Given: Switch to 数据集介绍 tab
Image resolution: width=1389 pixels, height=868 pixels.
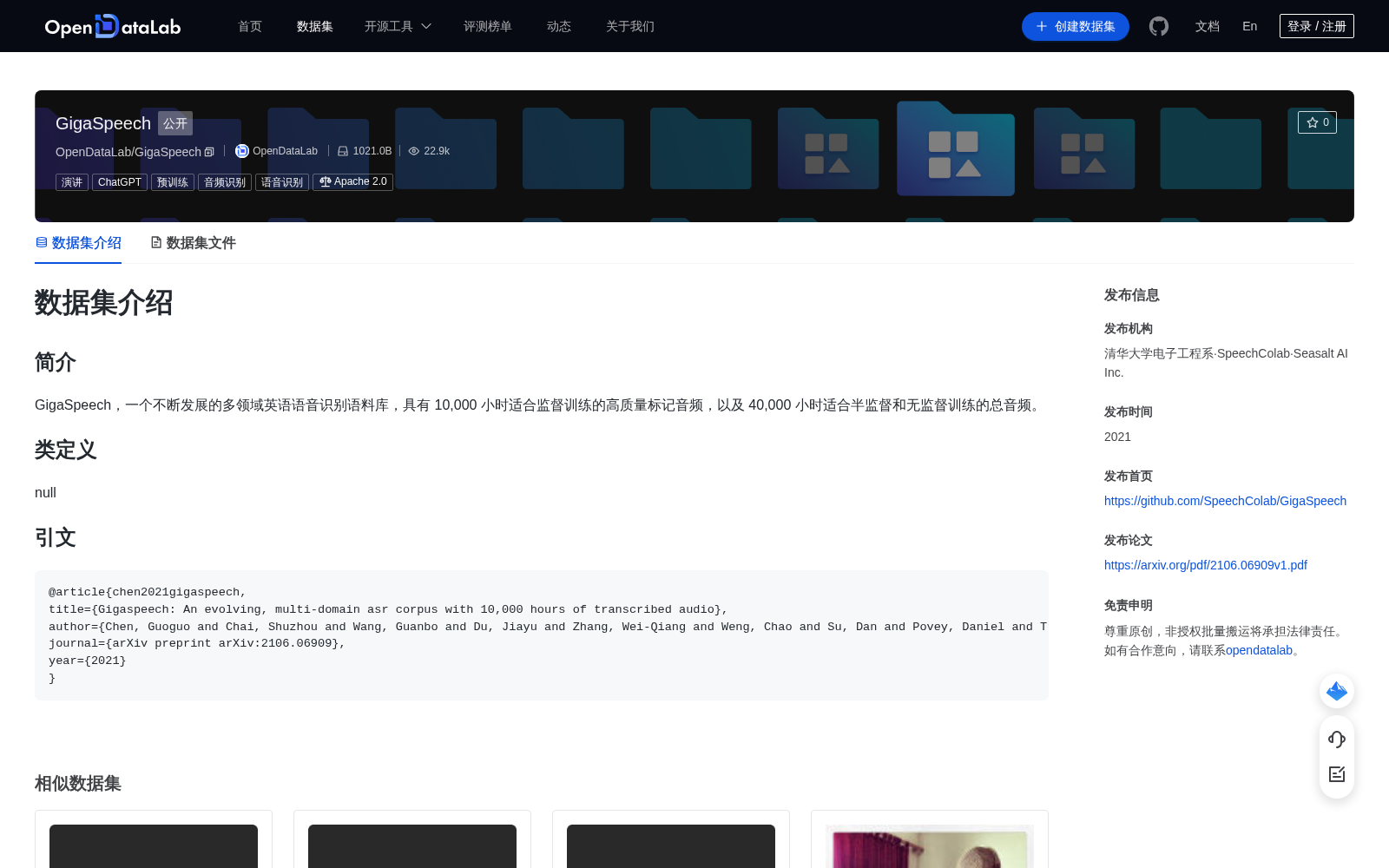Looking at the screenshot, I should pos(78,243).
